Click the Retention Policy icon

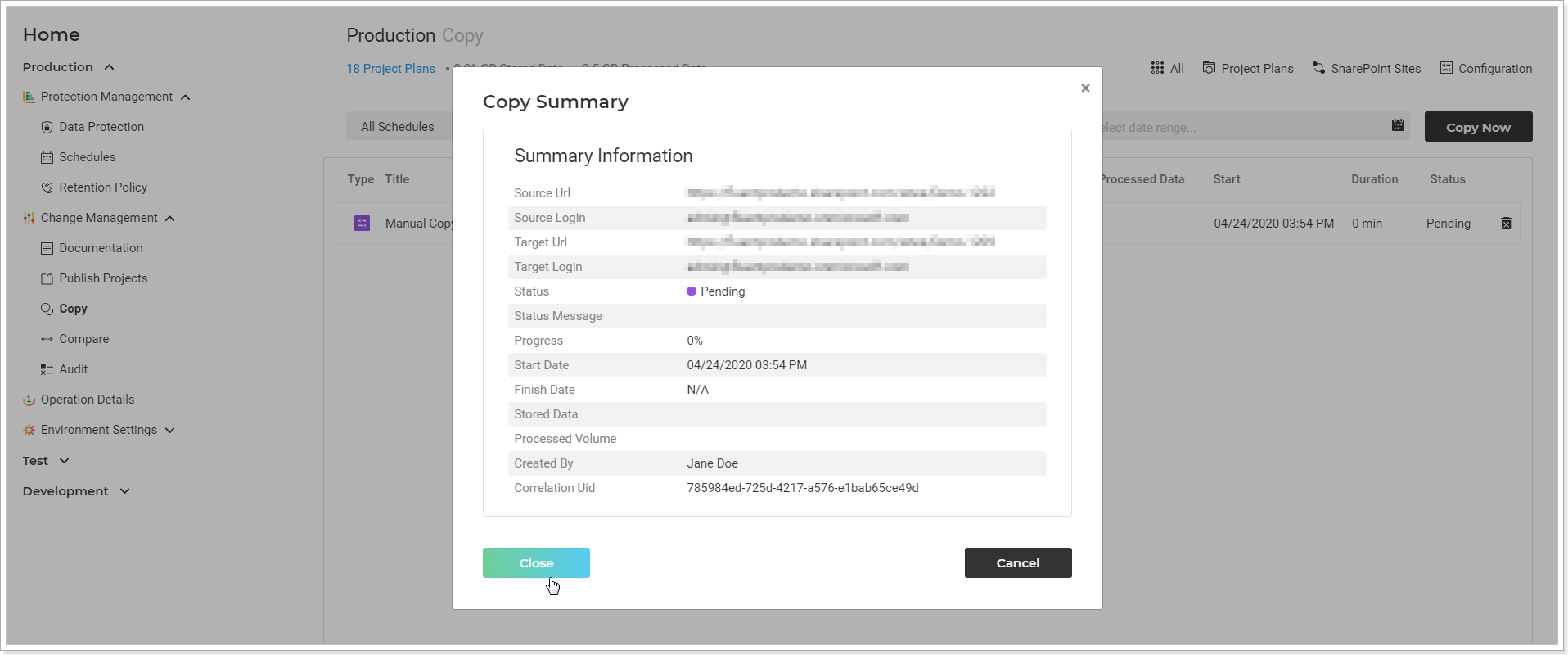(47, 187)
